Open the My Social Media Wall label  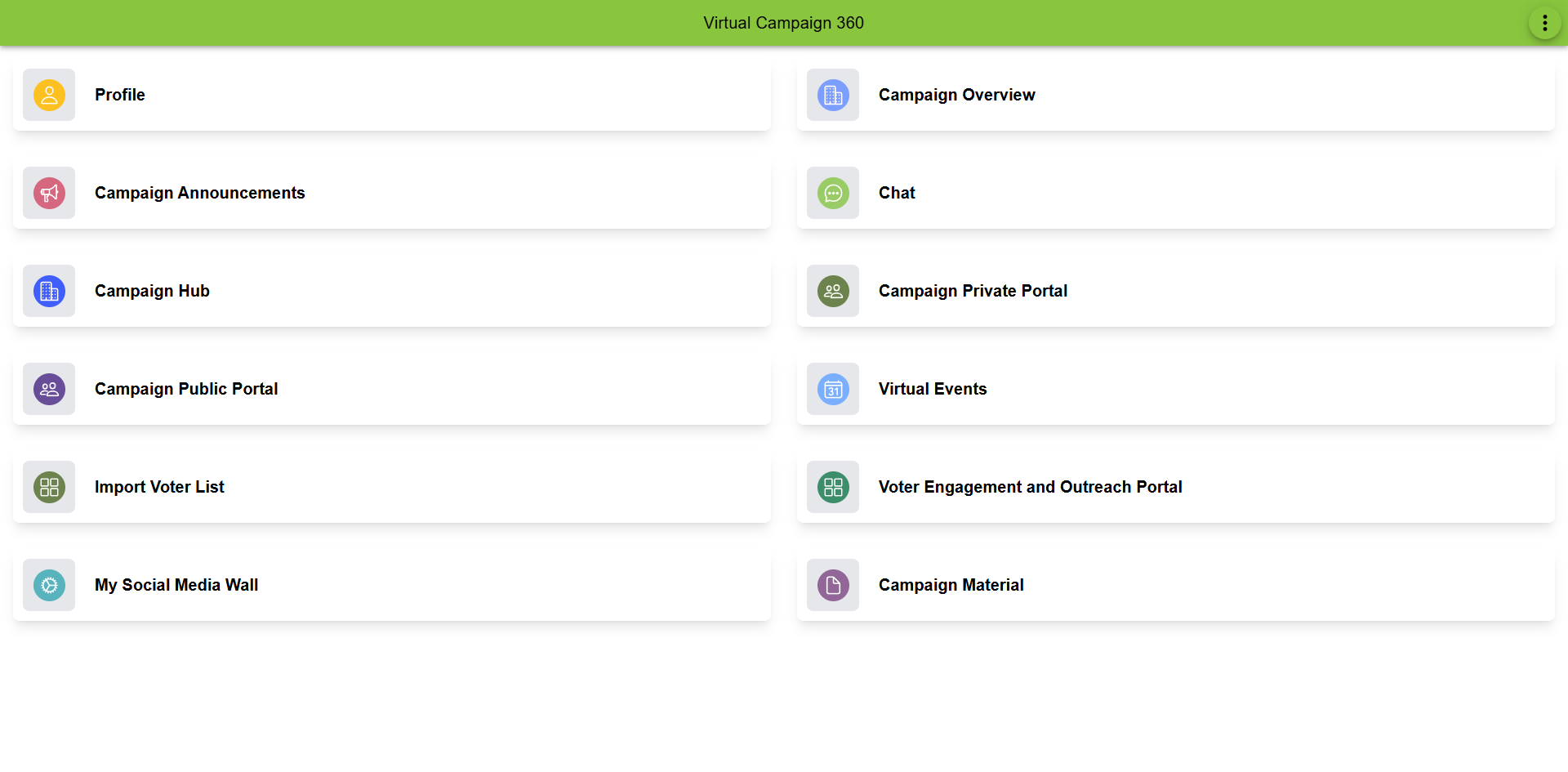coord(176,585)
